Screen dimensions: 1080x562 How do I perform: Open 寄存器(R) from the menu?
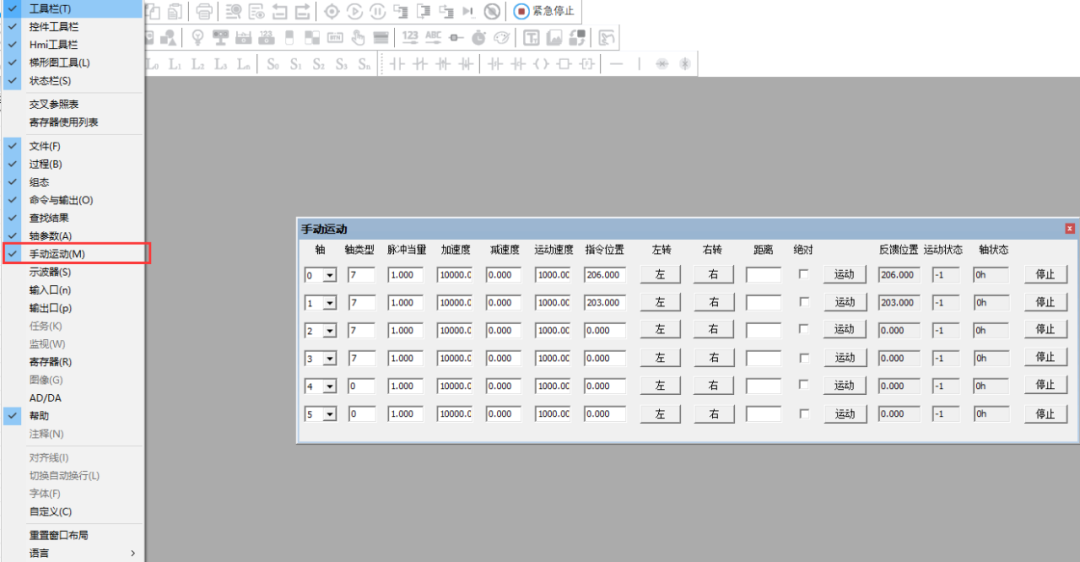pos(73,362)
